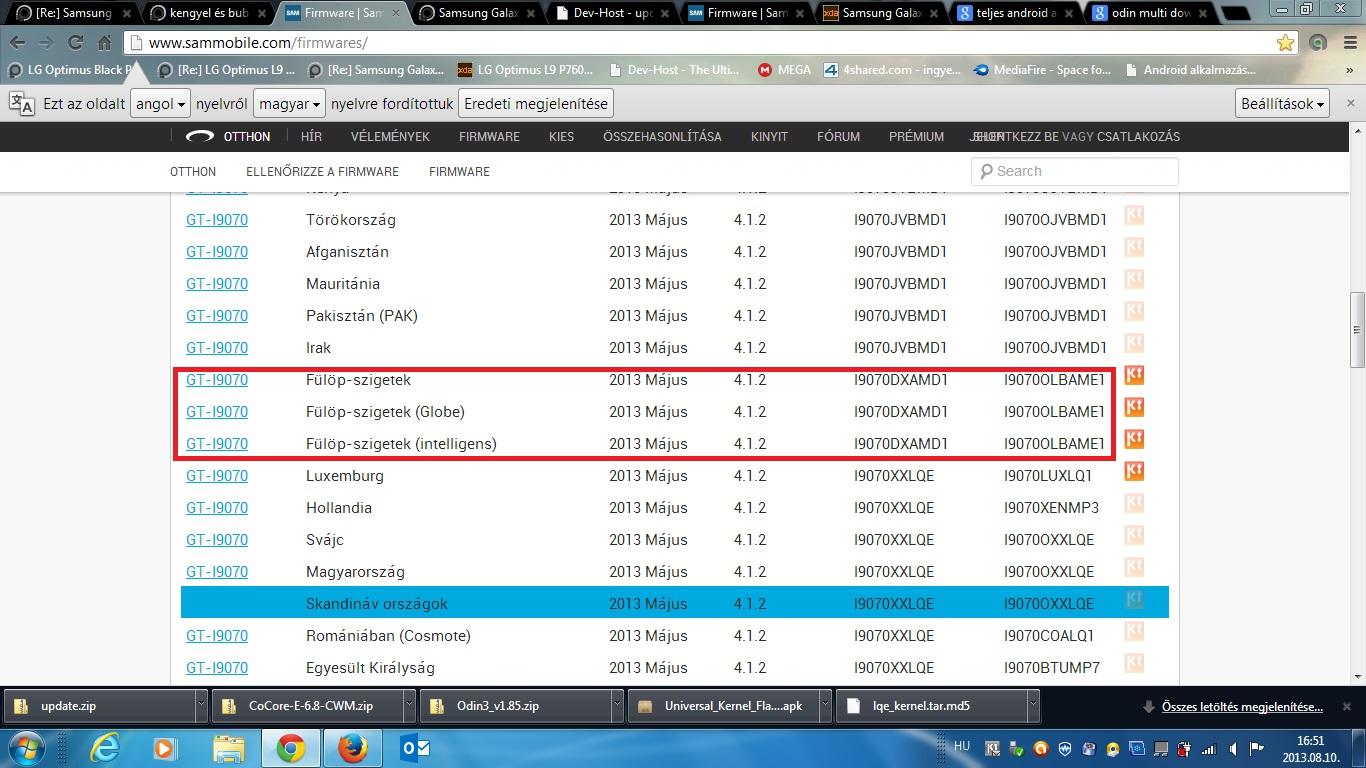Click the Kies icon in Irak row
The height and width of the screenshot is (768, 1366).
coord(1134,343)
